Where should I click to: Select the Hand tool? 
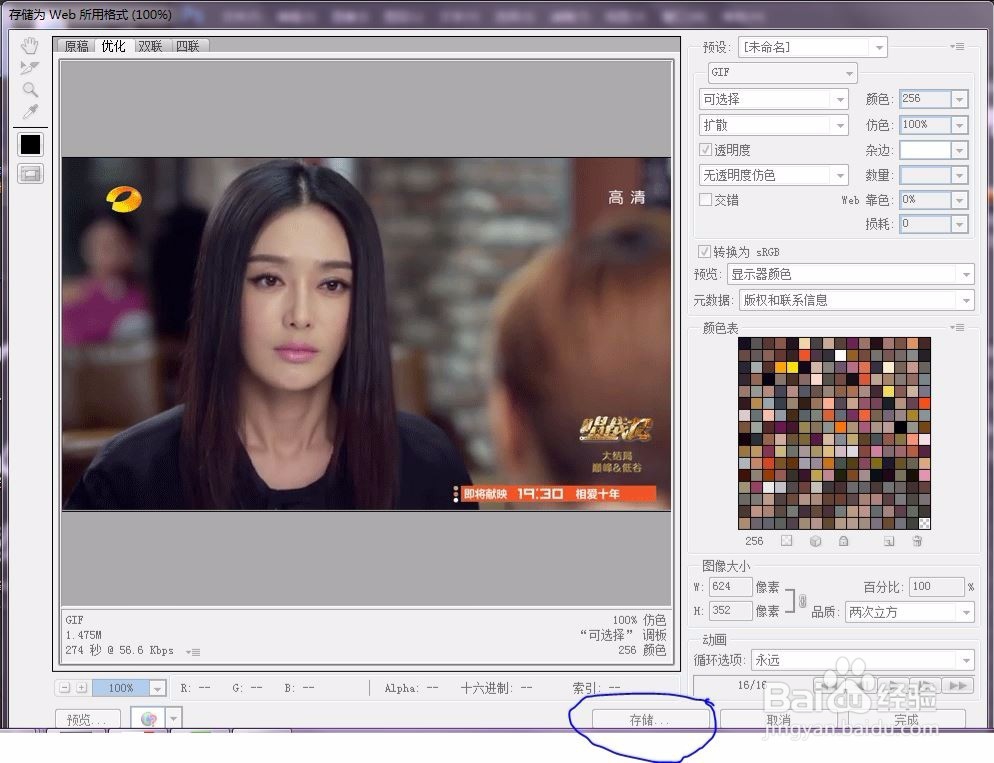pyautogui.click(x=30, y=46)
